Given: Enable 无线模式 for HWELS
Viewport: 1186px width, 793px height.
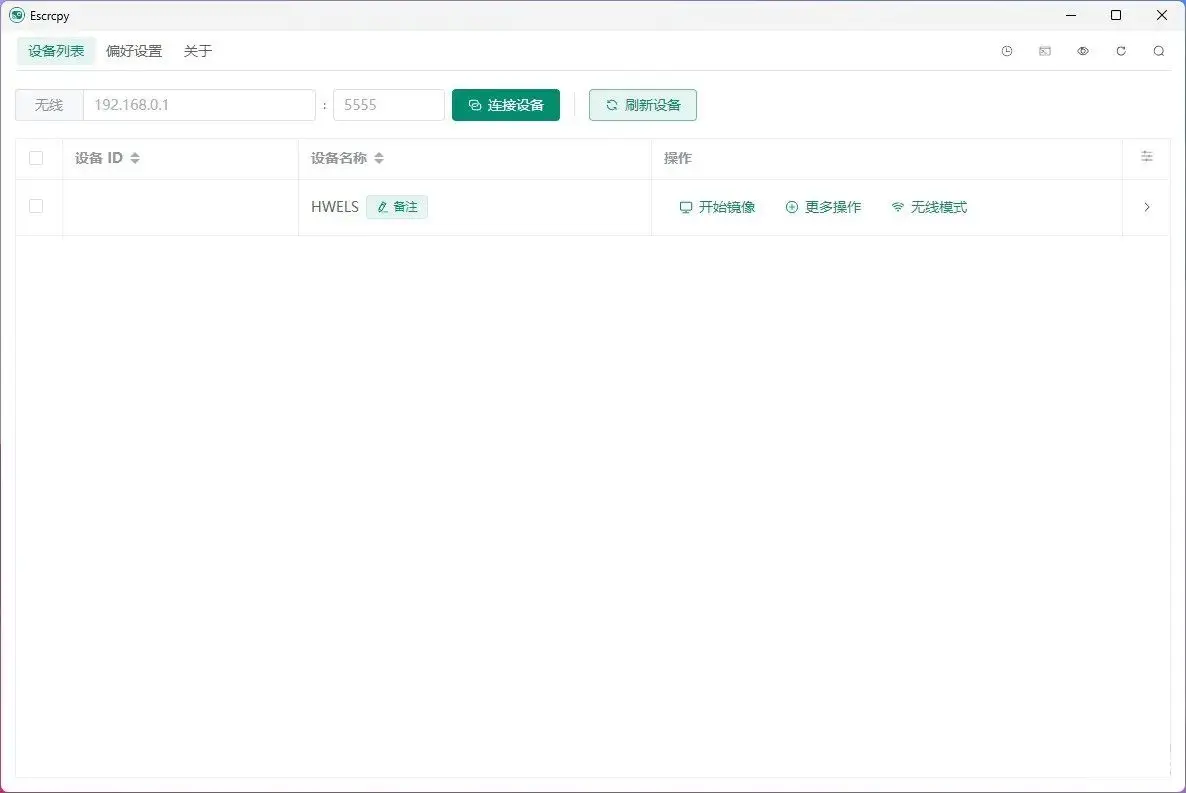Looking at the screenshot, I should point(929,207).
